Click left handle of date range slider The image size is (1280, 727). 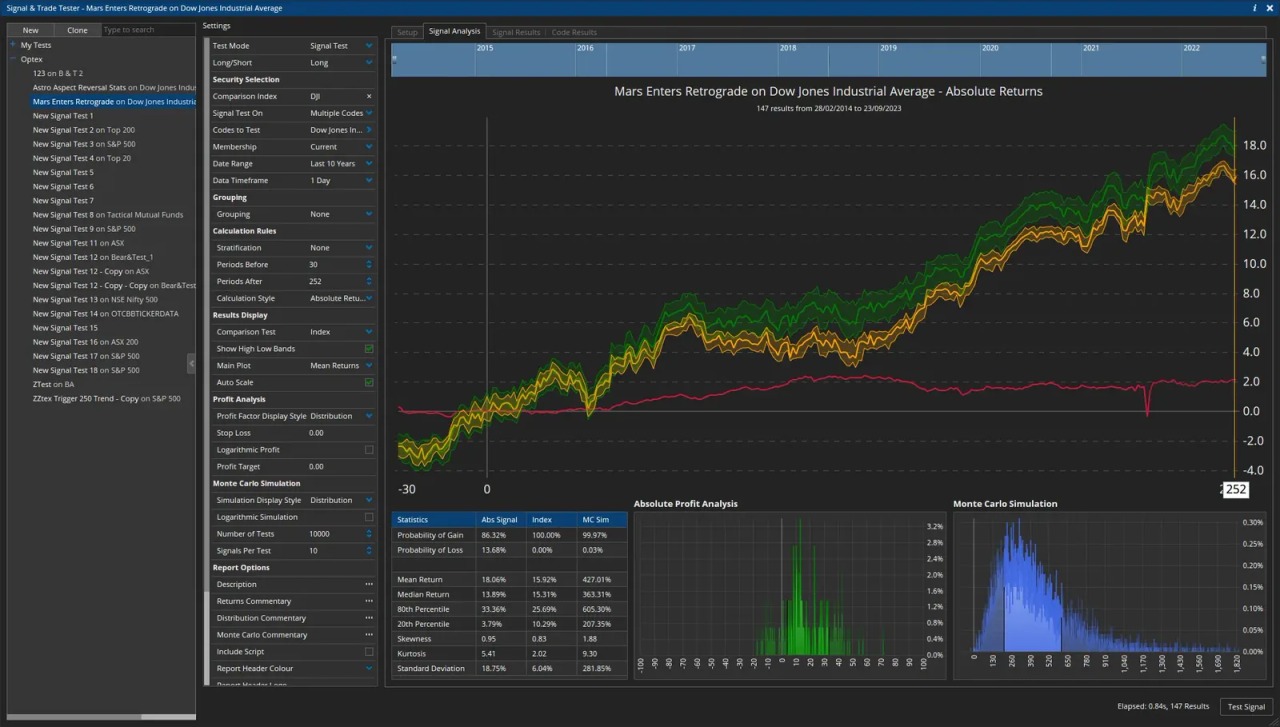(x=394, y=59)
